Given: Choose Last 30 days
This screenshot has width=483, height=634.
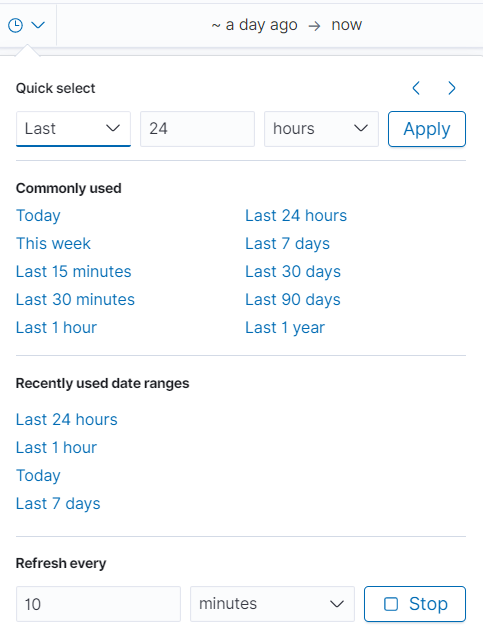Looking at the screenshot, I should [293, 271].
